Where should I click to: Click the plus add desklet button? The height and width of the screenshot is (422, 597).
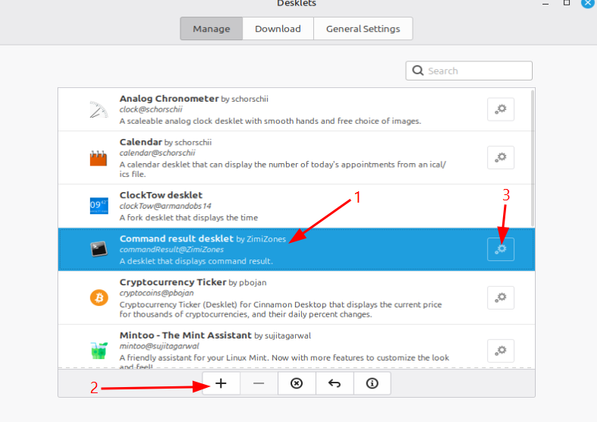221,383
